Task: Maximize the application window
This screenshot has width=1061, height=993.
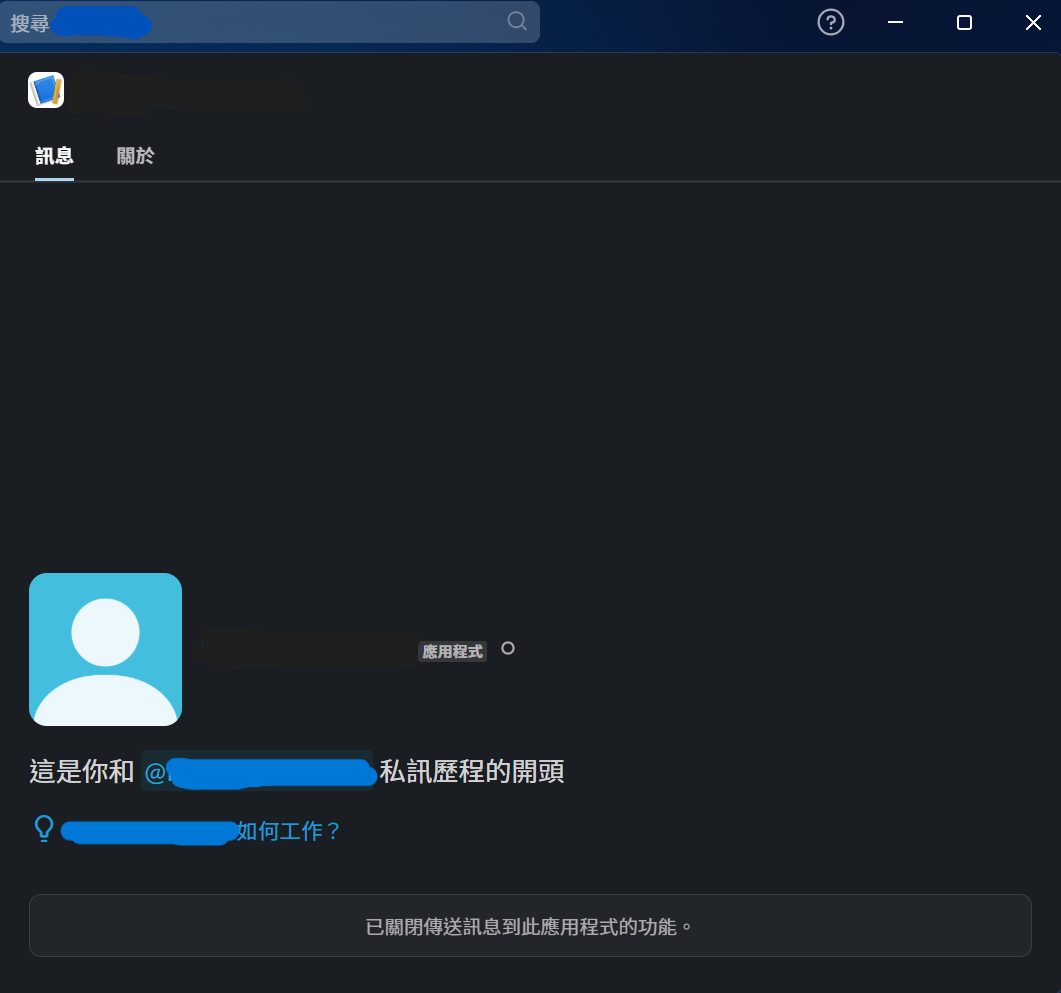Action: click(x=964, y=22)
